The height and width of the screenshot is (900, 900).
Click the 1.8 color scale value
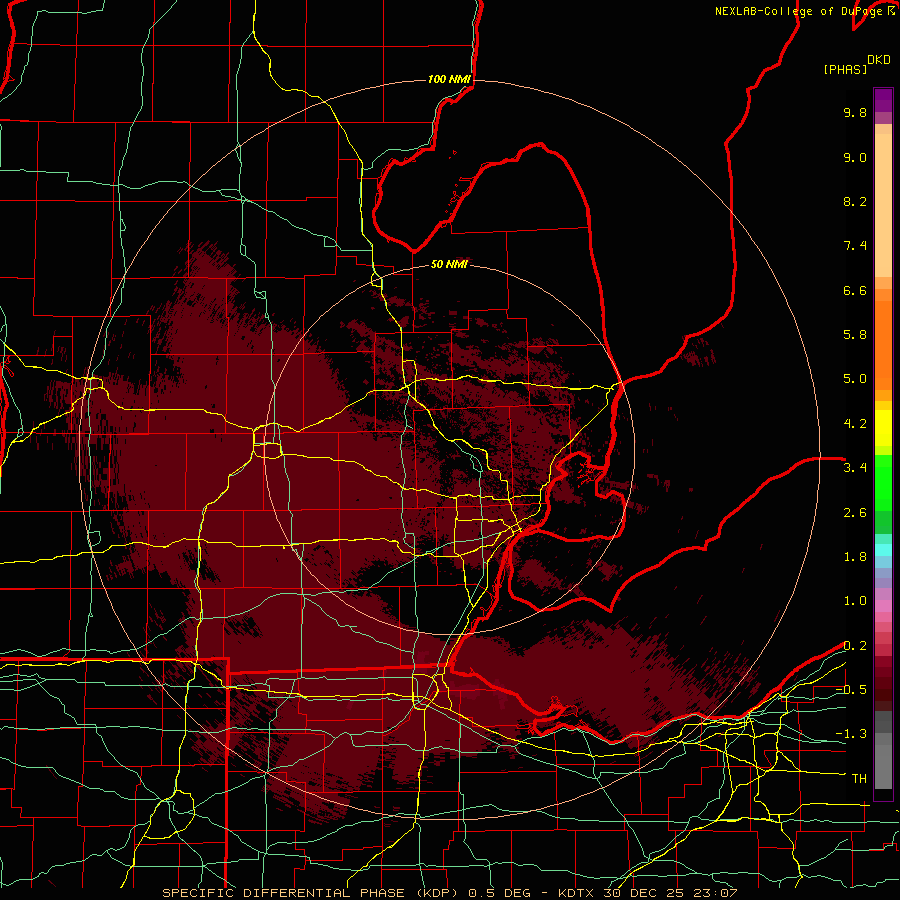(x=855, y=557)
